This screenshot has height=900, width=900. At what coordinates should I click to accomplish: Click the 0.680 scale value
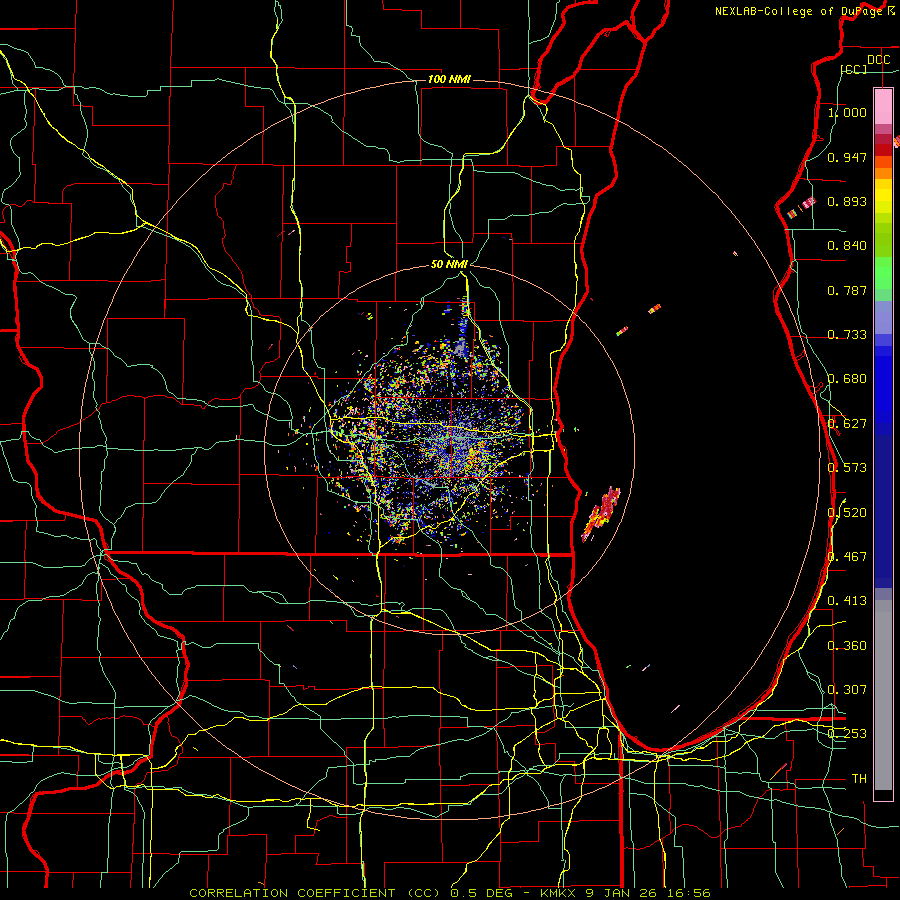pos(847,379)
